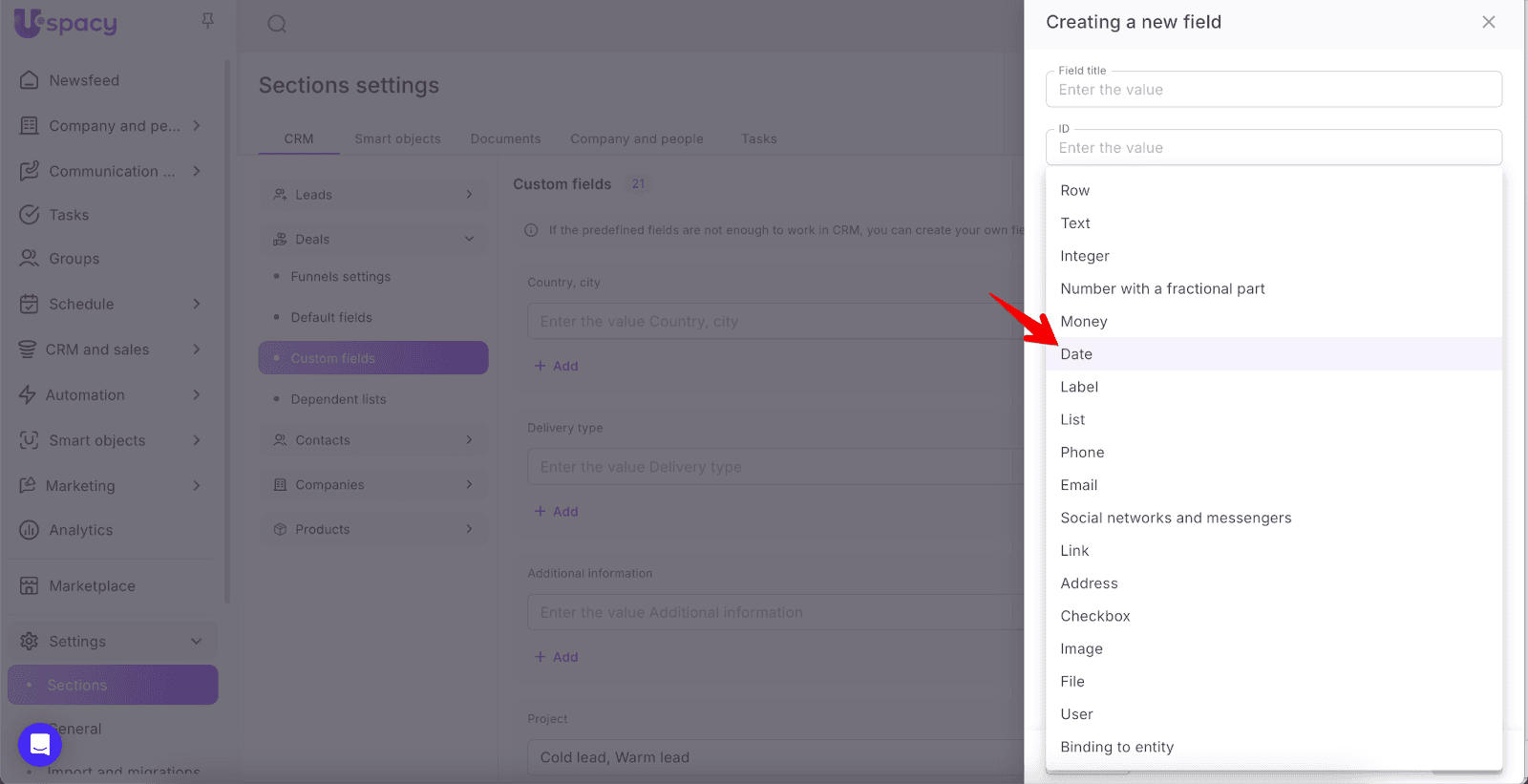This screenshot has height=784, width=1528.
Task: Click the search magnifier icon
Action: [277, 24]
